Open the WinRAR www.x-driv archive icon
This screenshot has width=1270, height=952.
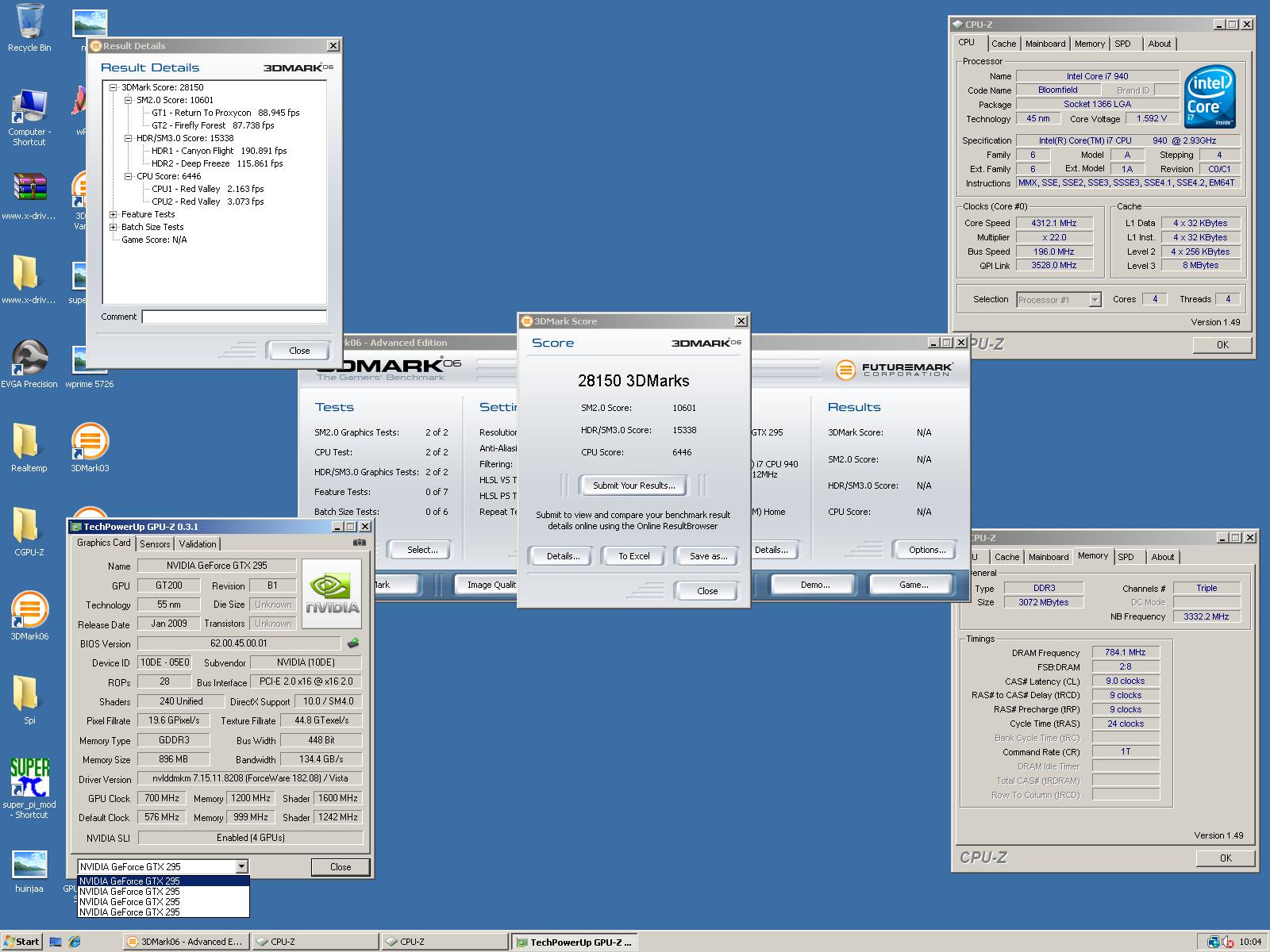coord(29,196)
